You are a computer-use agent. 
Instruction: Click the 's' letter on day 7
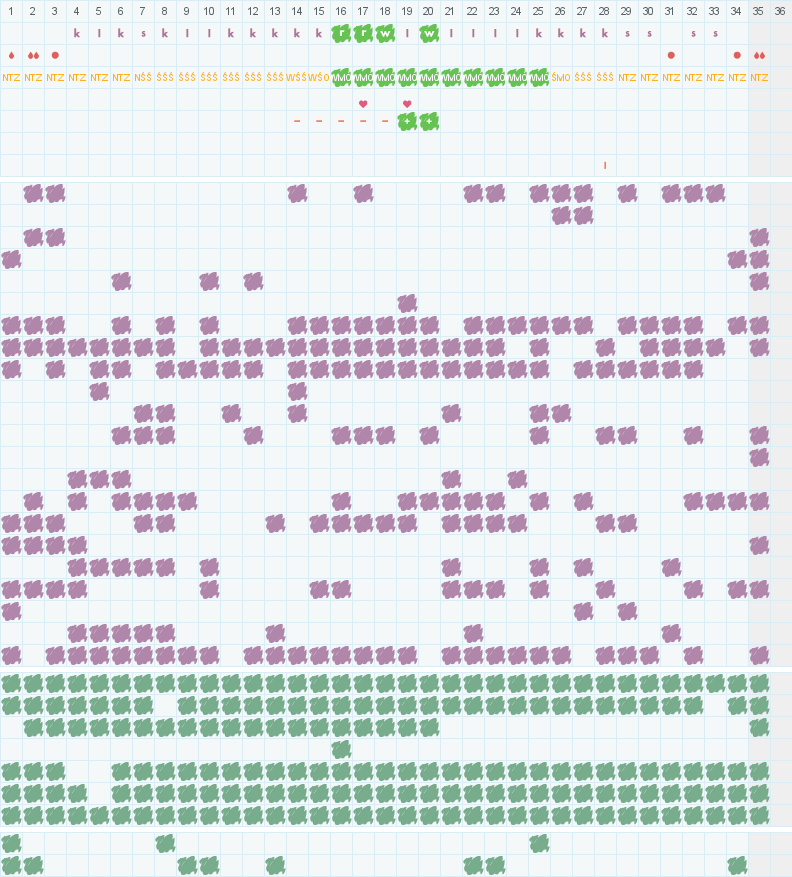tap(143, 33)
